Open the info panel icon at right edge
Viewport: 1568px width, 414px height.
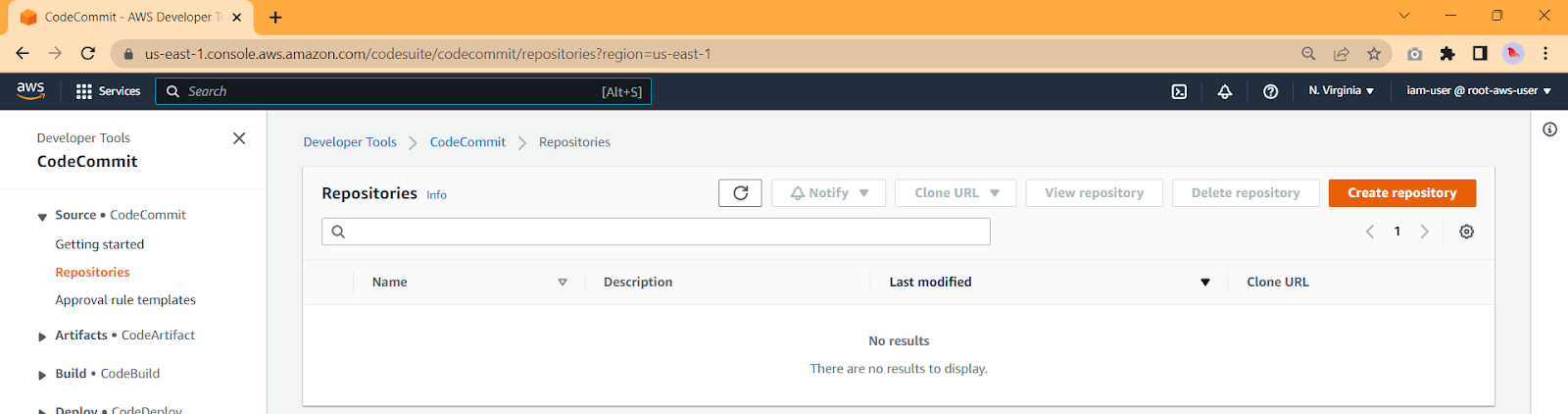click(x=1549, y=129)
